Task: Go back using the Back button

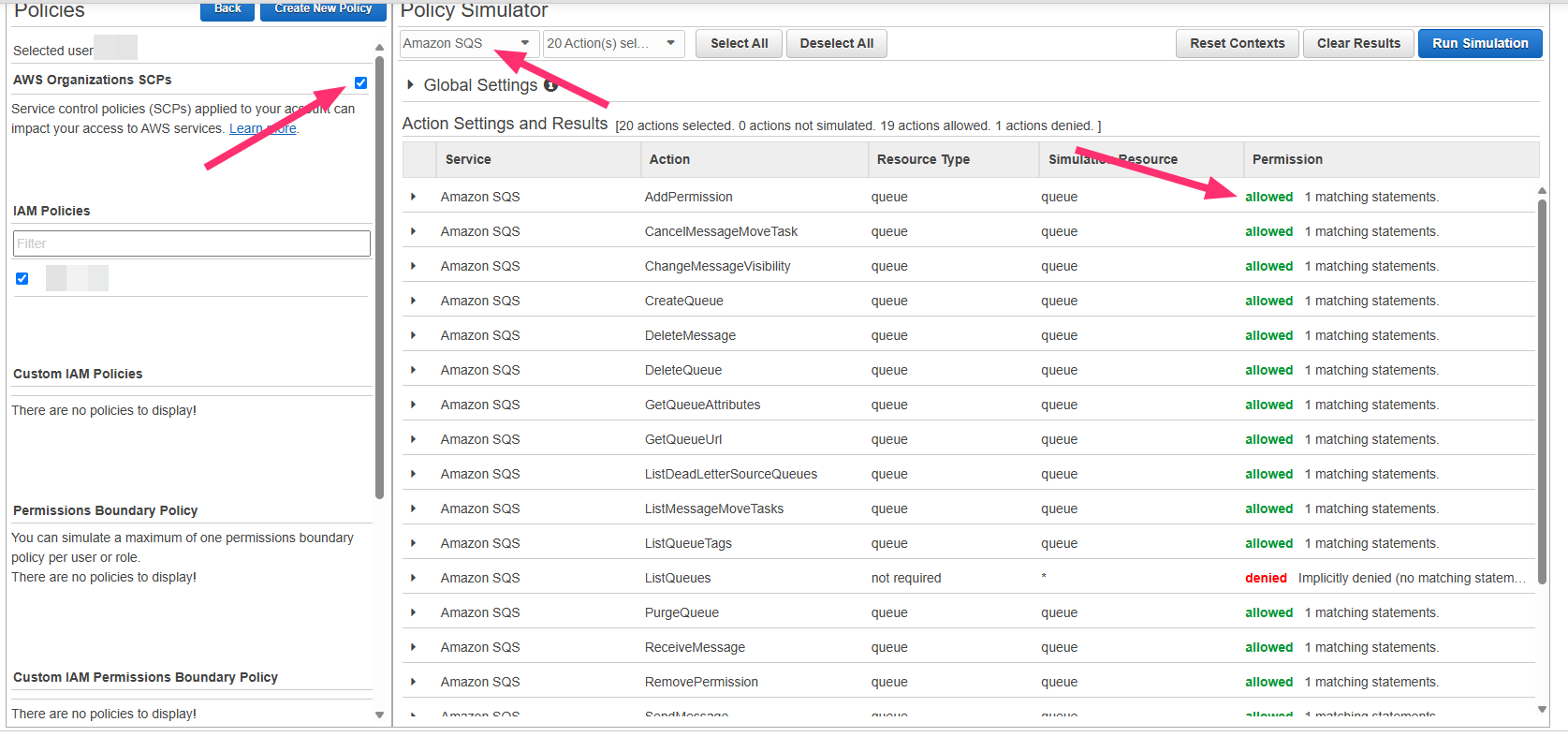Action: (x=227, y=9)
